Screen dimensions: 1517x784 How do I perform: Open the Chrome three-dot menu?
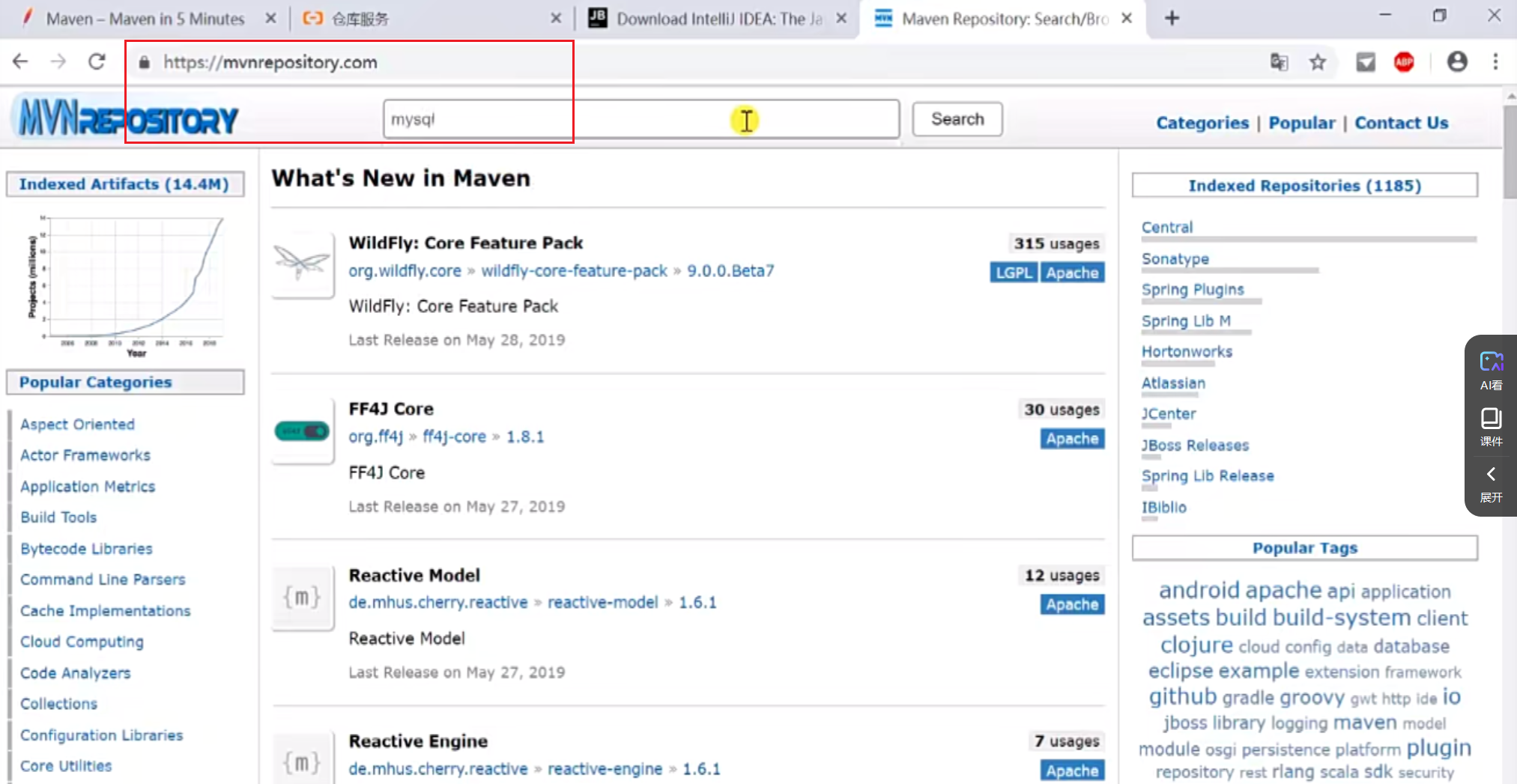click(x=1495, y=61)
